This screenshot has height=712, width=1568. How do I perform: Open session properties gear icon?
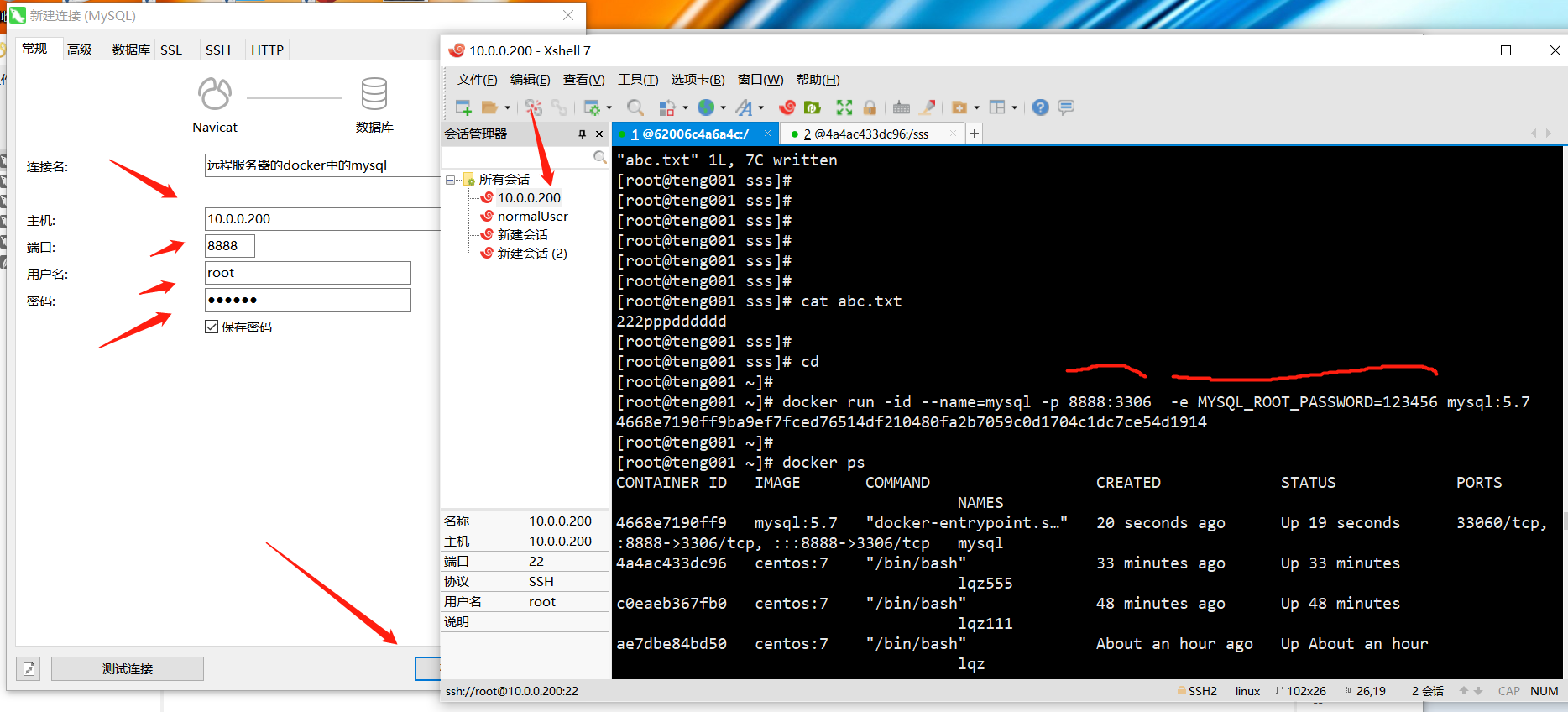pyautogui.click(x=592, y=107)
